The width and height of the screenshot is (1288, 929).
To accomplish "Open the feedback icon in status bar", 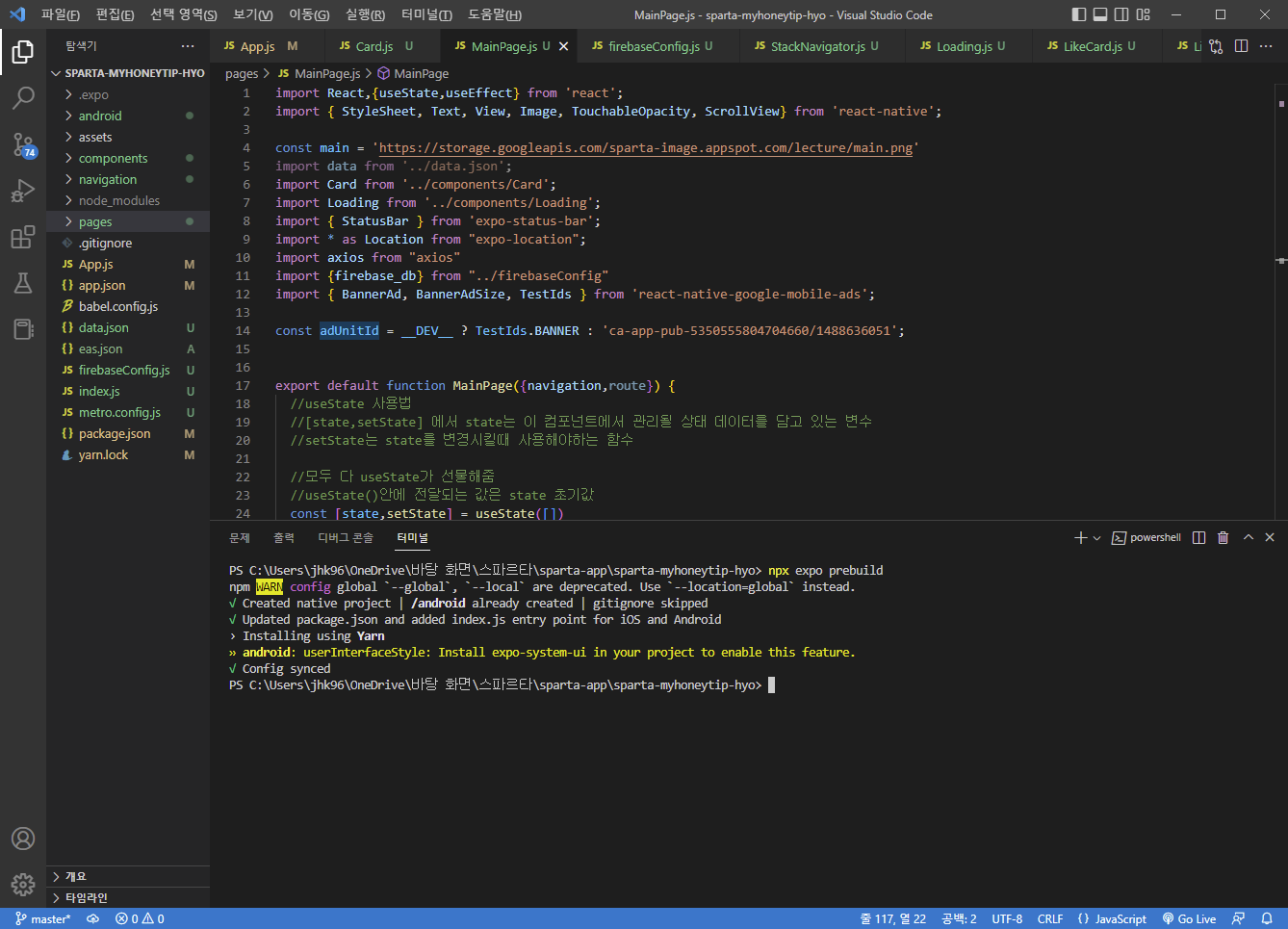I will [1239, 918].
